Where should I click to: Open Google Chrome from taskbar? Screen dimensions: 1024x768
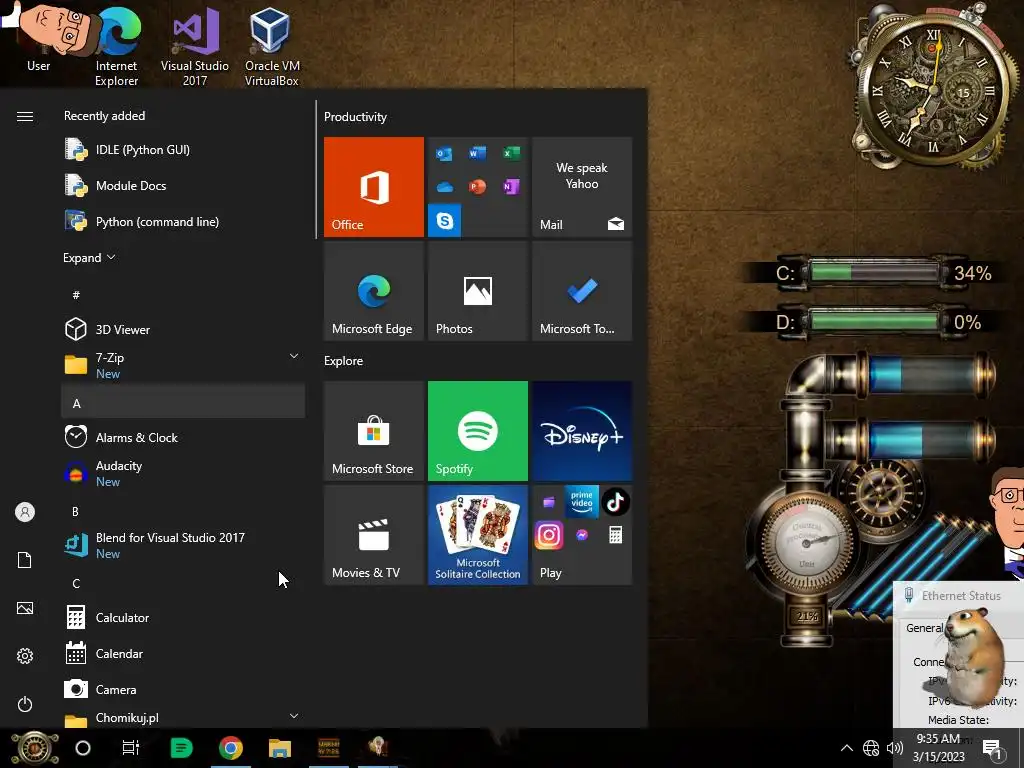point(231,748)
